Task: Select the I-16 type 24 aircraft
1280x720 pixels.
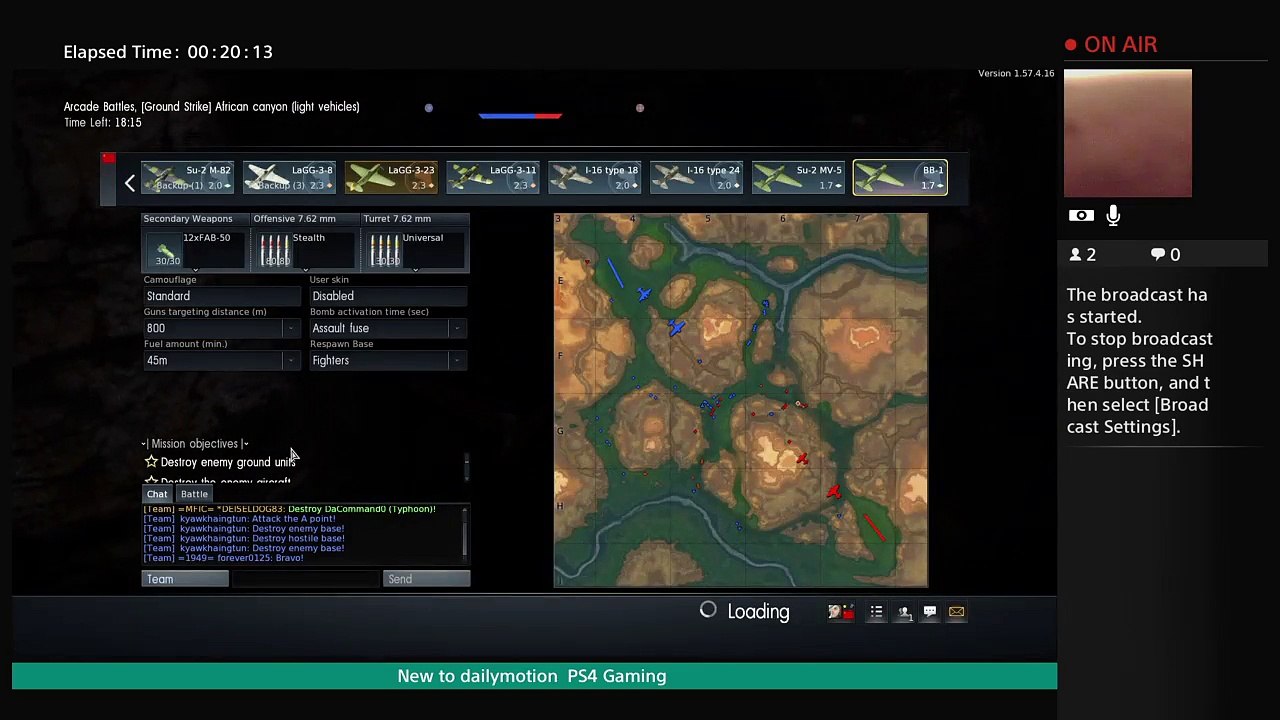Action: pyautogui.click(x=698, y=178)
